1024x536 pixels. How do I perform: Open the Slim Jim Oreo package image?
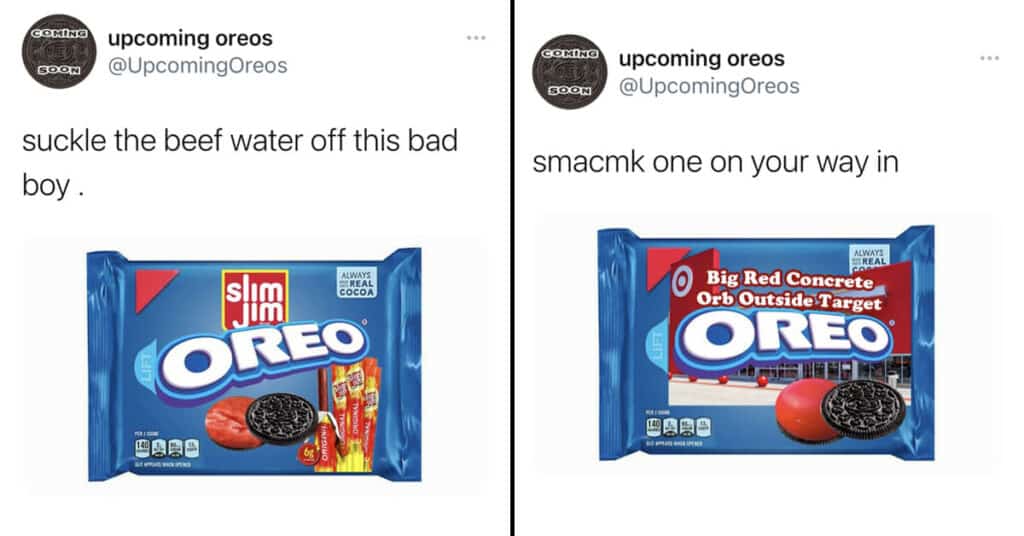coord(255,364)
